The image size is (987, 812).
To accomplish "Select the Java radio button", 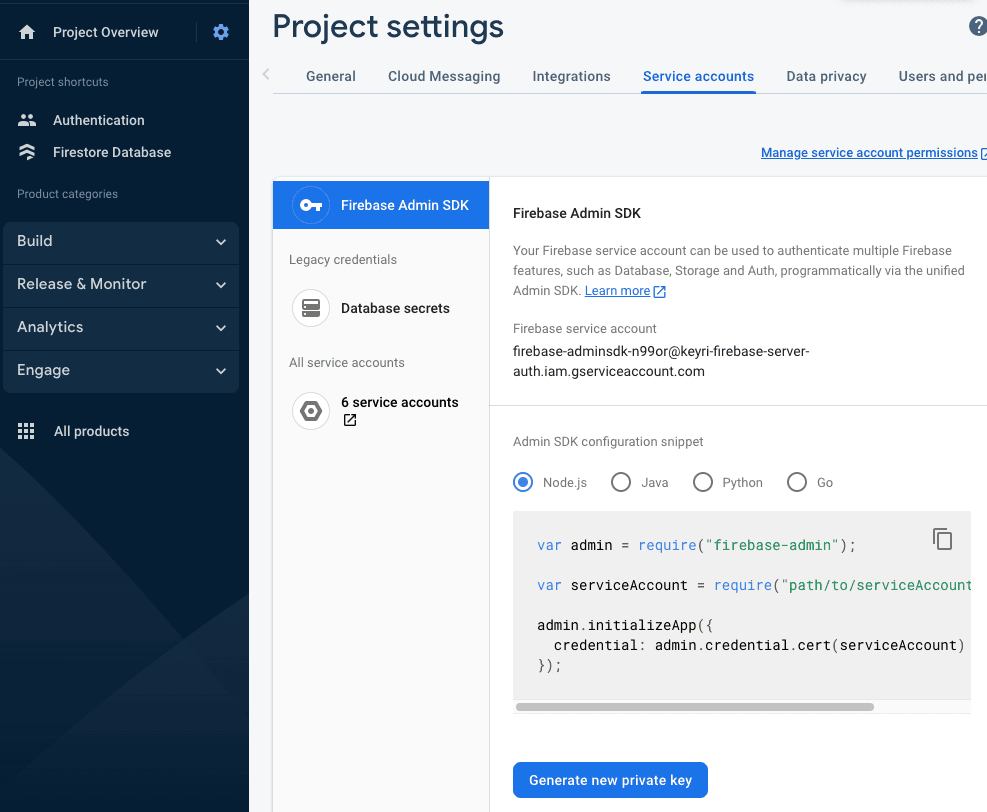I will tap(621, 483).
